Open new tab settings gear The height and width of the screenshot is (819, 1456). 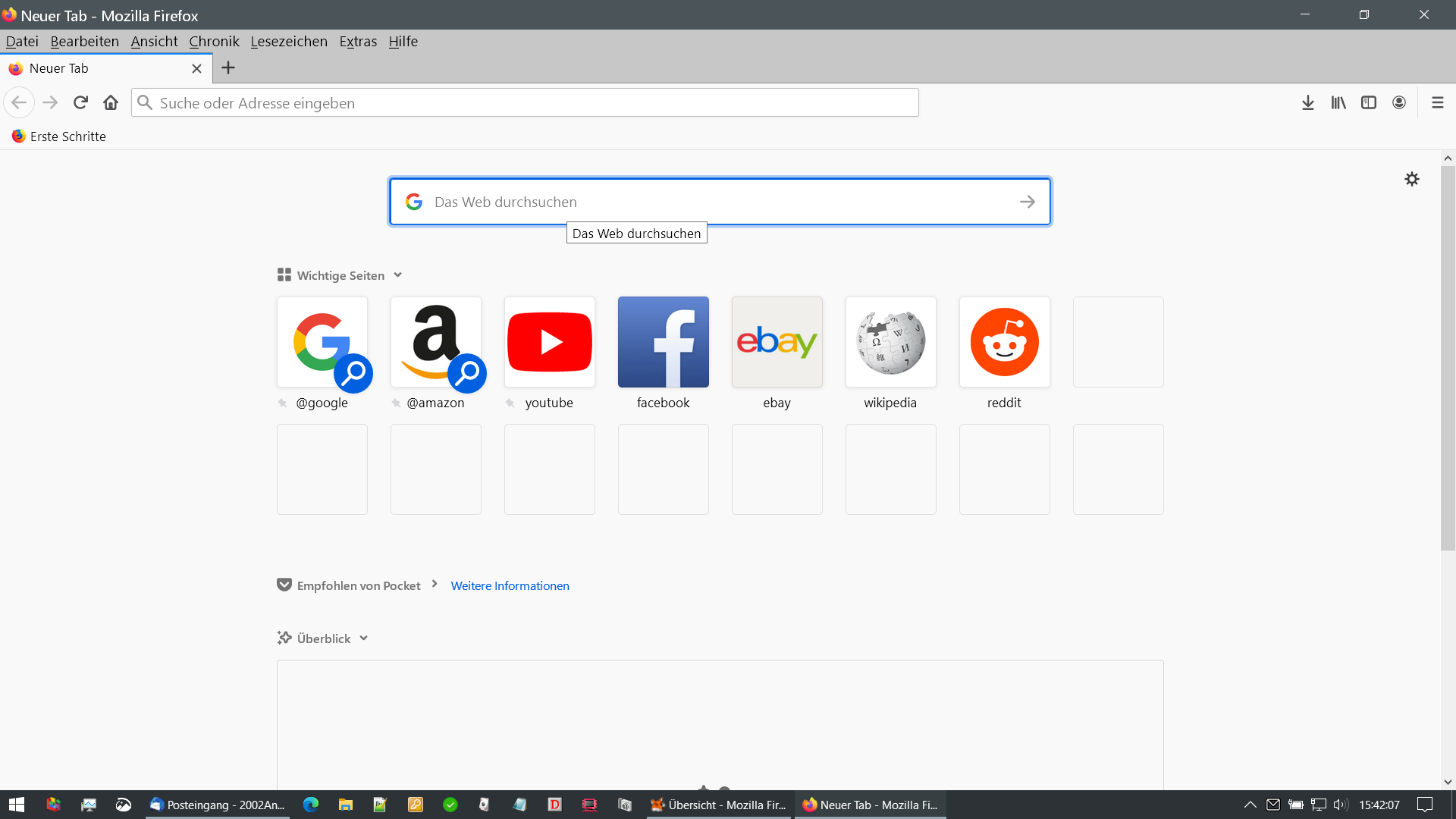(x=1411, y=180)
